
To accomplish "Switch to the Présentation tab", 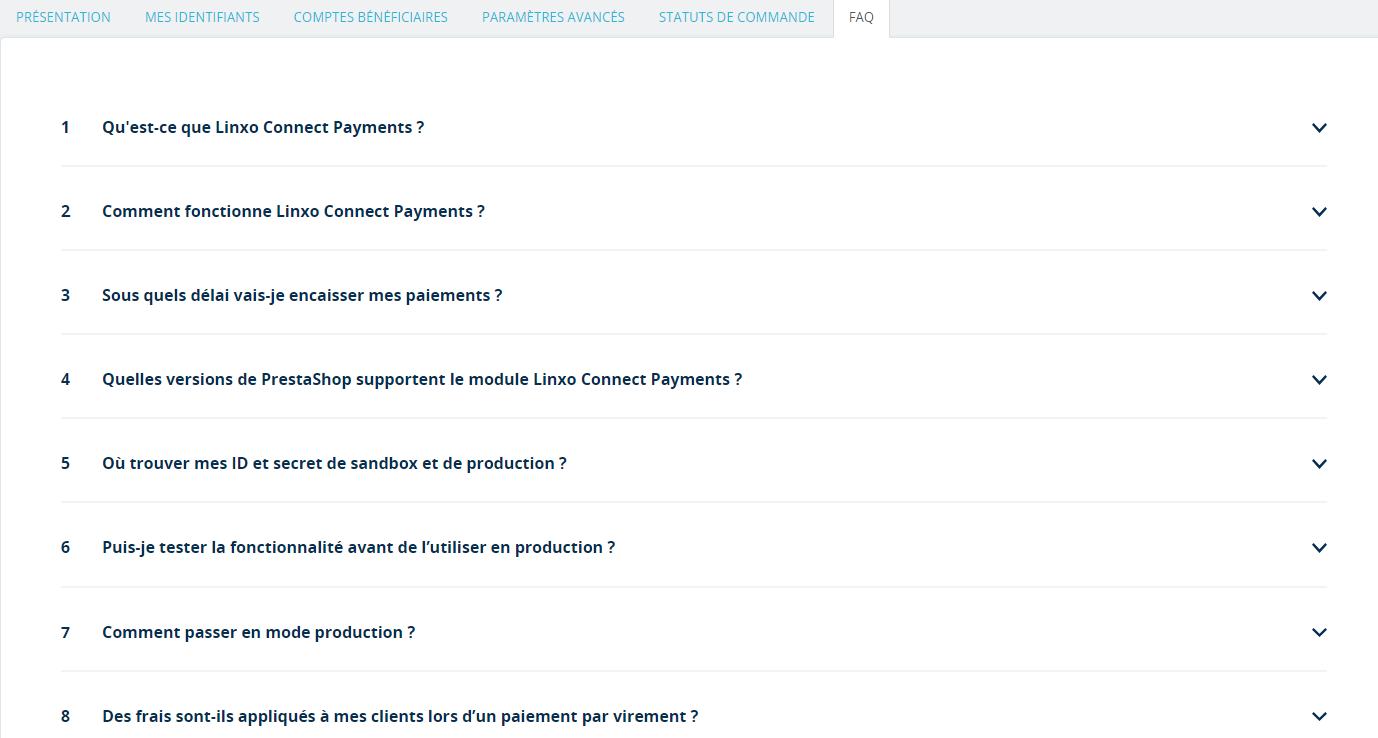I will (x=64, y=18).
